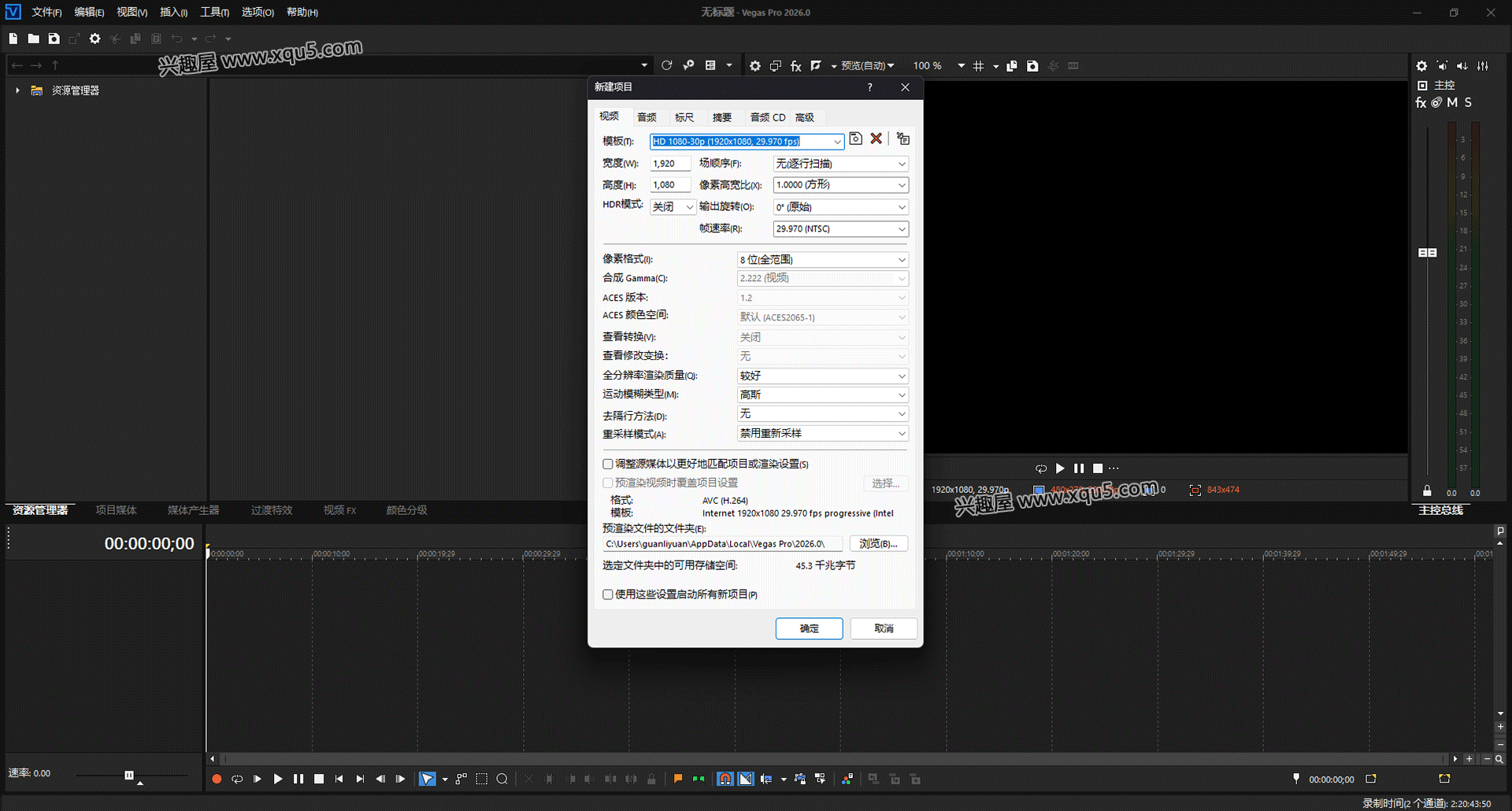Start recording with the red record button
This screenshot has height=811, width=1512.
click(217, 780)
